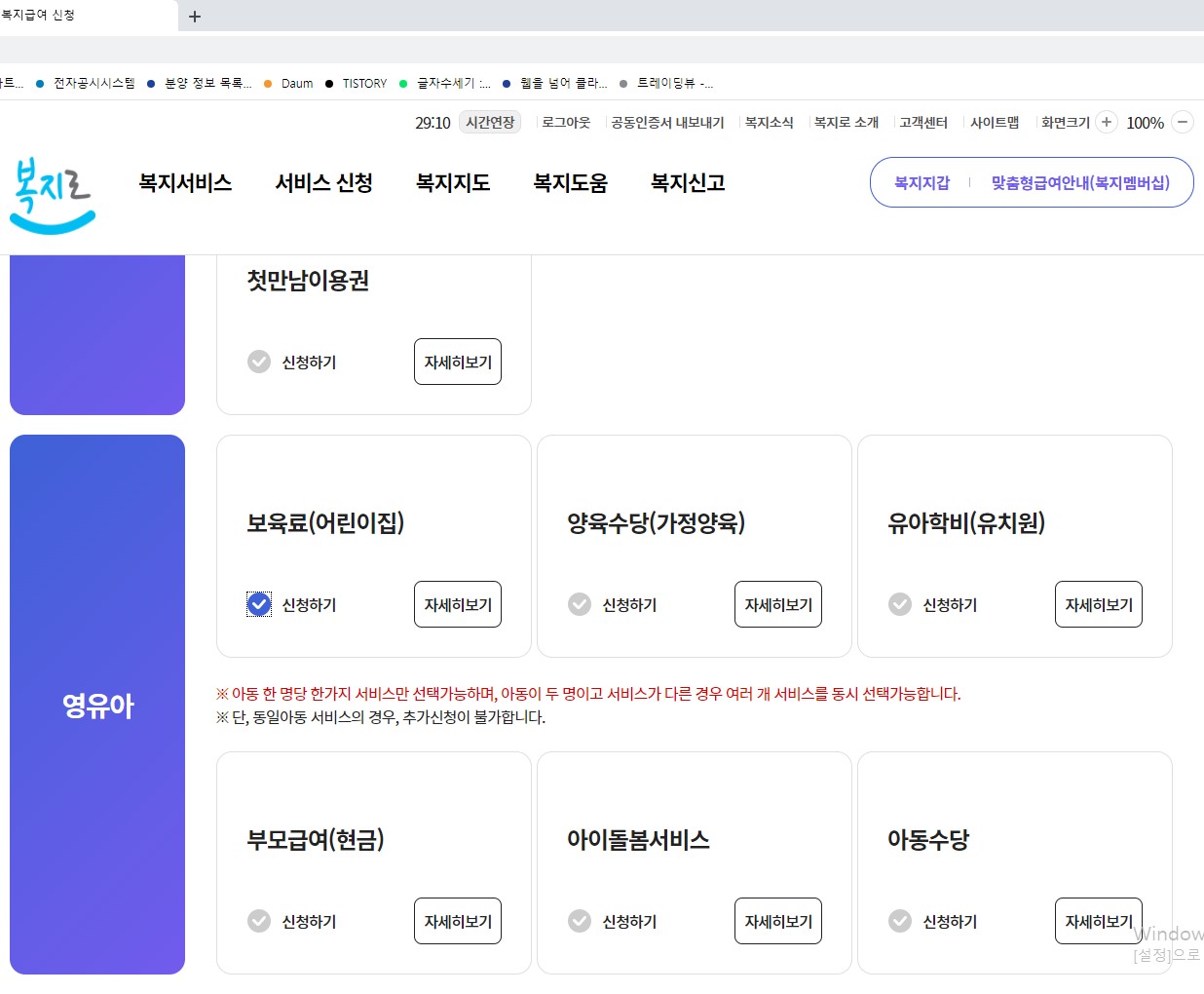This screenshot has width=1204, height=994.
Task: Click the 29:10 session timer
Action: (433, 123)
